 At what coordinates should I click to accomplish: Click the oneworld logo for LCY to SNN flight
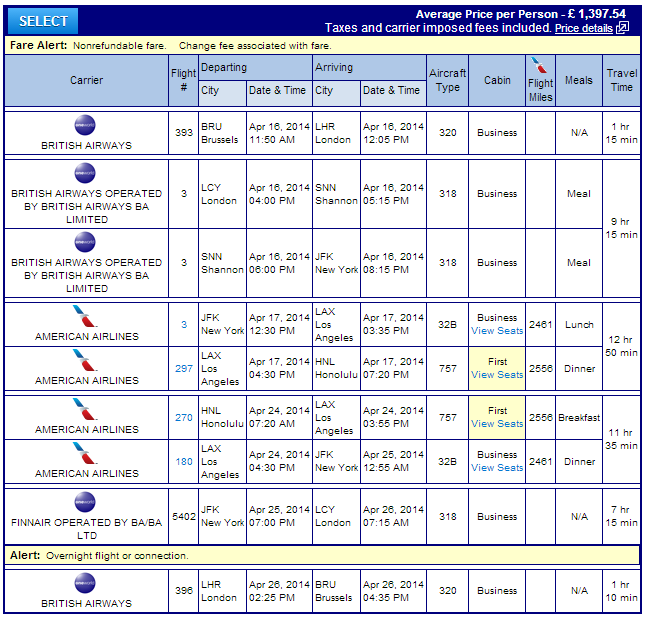[85, 173]
